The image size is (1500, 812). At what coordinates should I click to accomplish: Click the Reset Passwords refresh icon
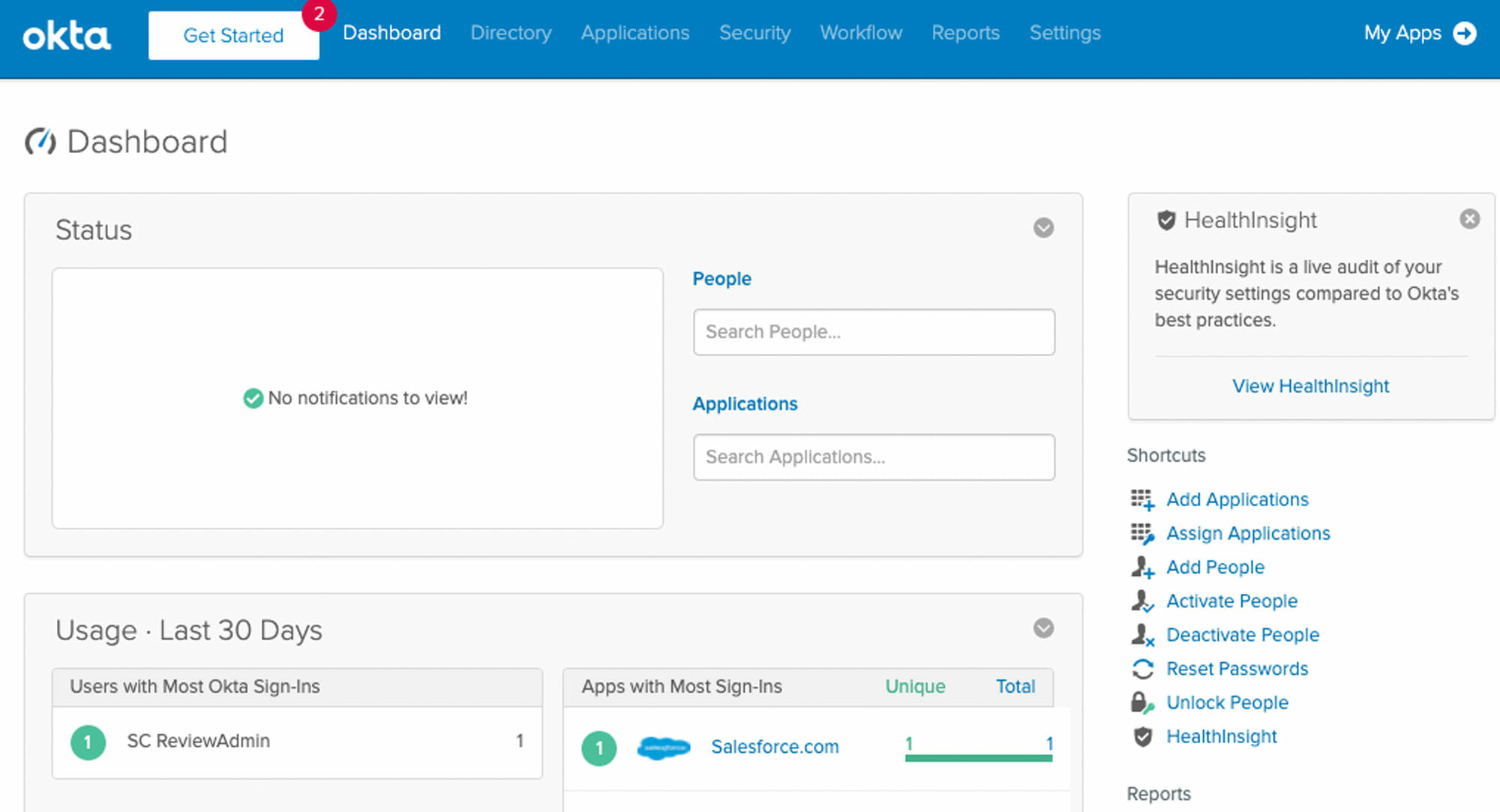click(1142, 669)
